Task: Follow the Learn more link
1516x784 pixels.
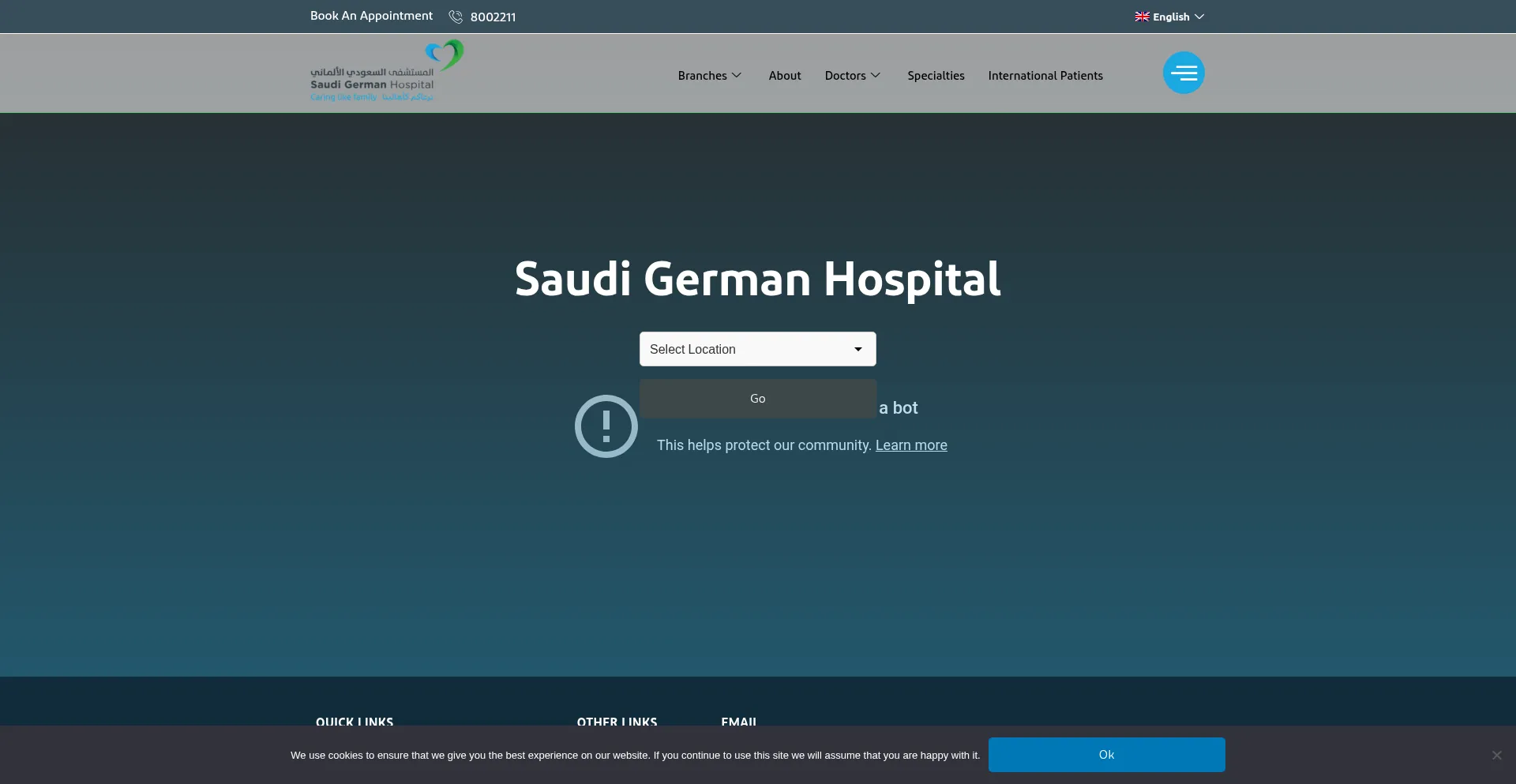Action: pyautogui.click(x=910, y=445)
